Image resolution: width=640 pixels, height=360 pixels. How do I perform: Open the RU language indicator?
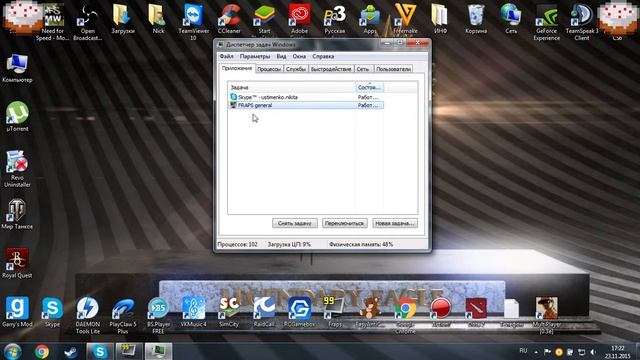[523, 351]
